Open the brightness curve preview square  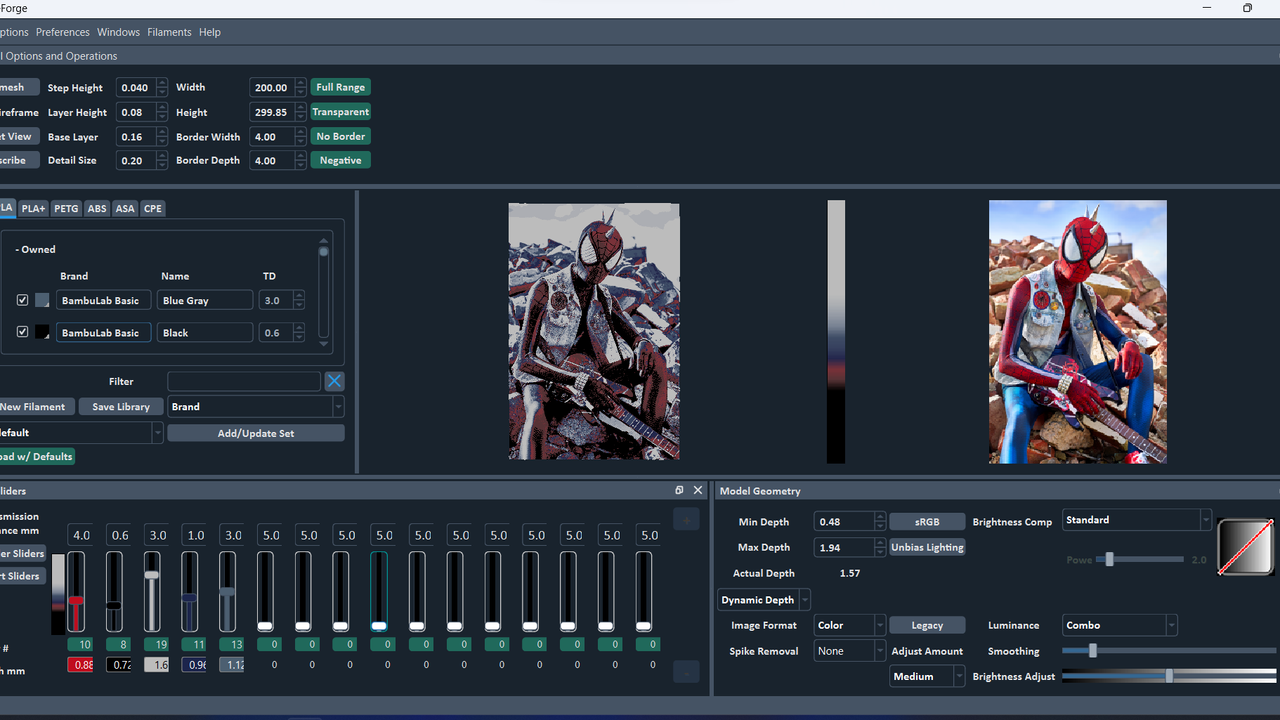pyautogui.click(x=1245, y=547)
